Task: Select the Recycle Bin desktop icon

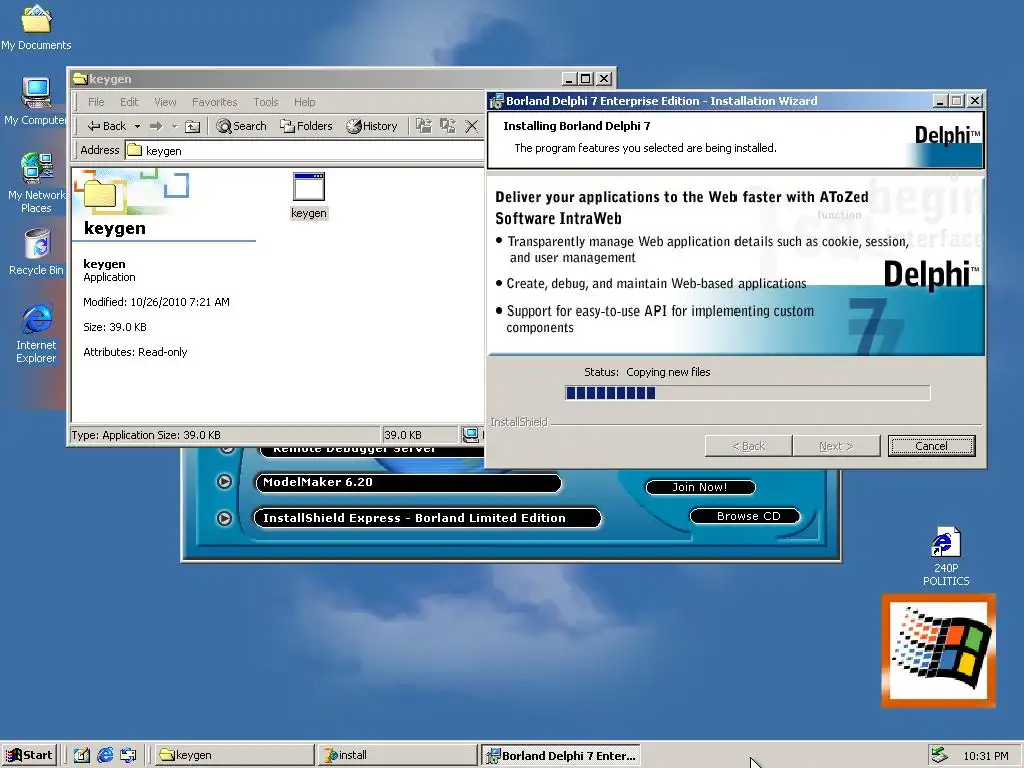Action: pos(37,252)
